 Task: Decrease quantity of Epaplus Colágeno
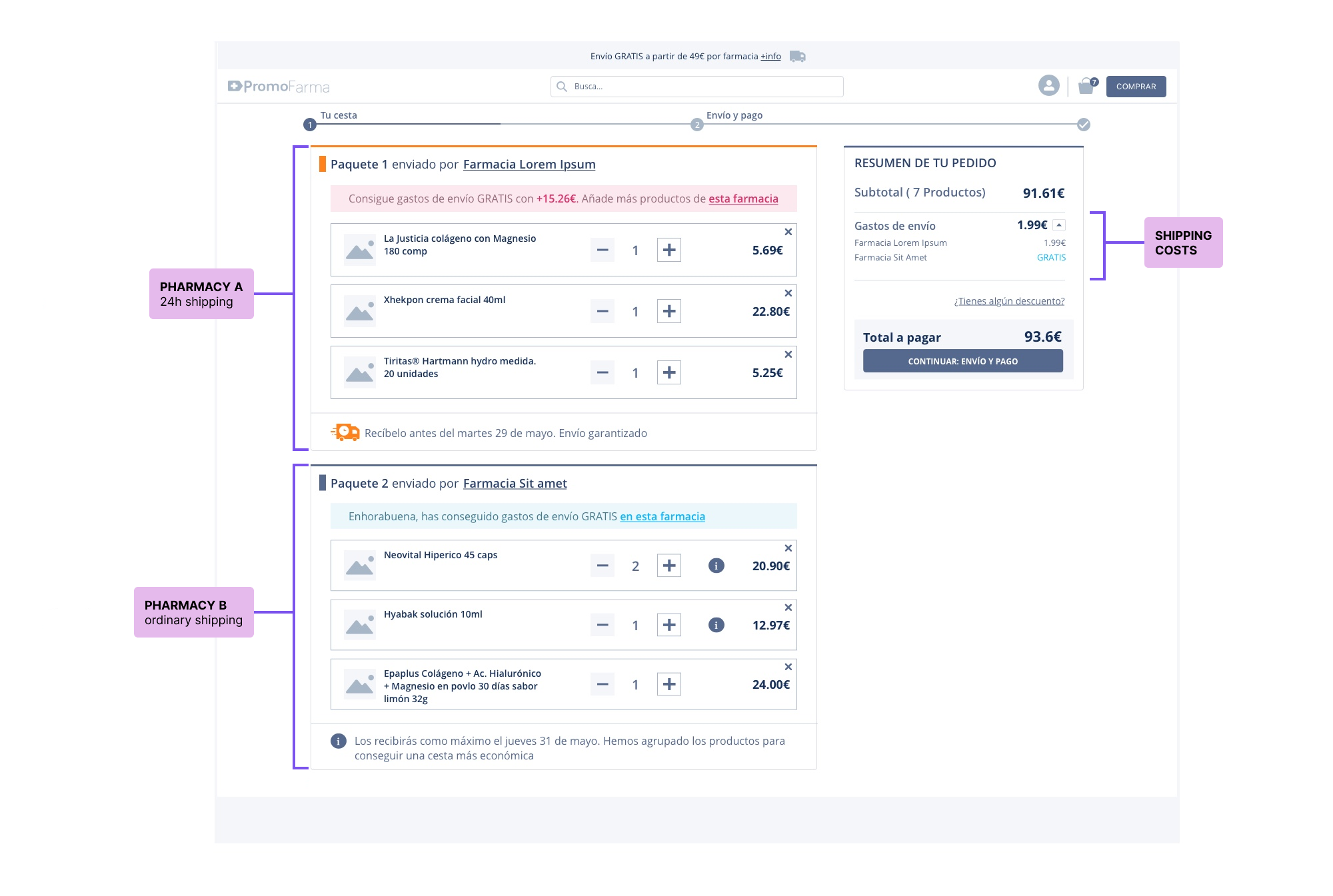(x=603, y=685)
